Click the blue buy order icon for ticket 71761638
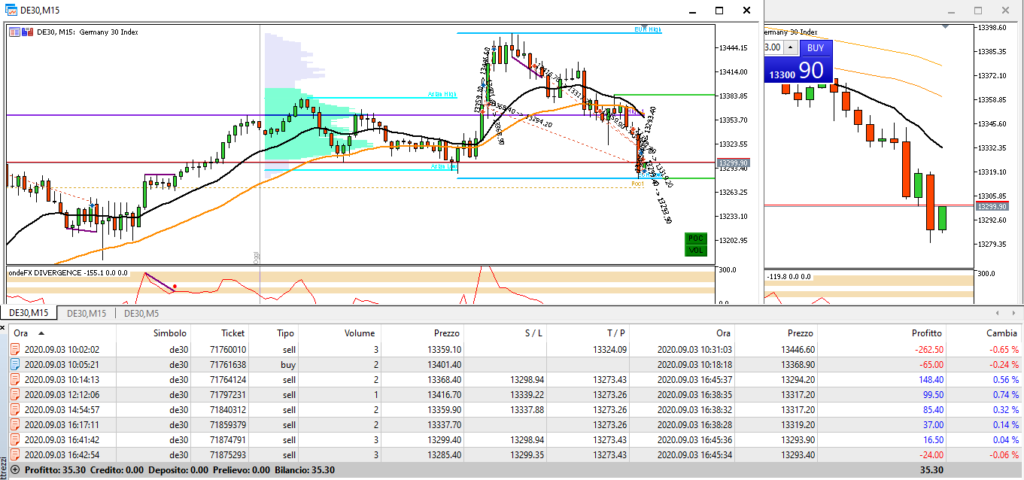 (x=16, y=364)
